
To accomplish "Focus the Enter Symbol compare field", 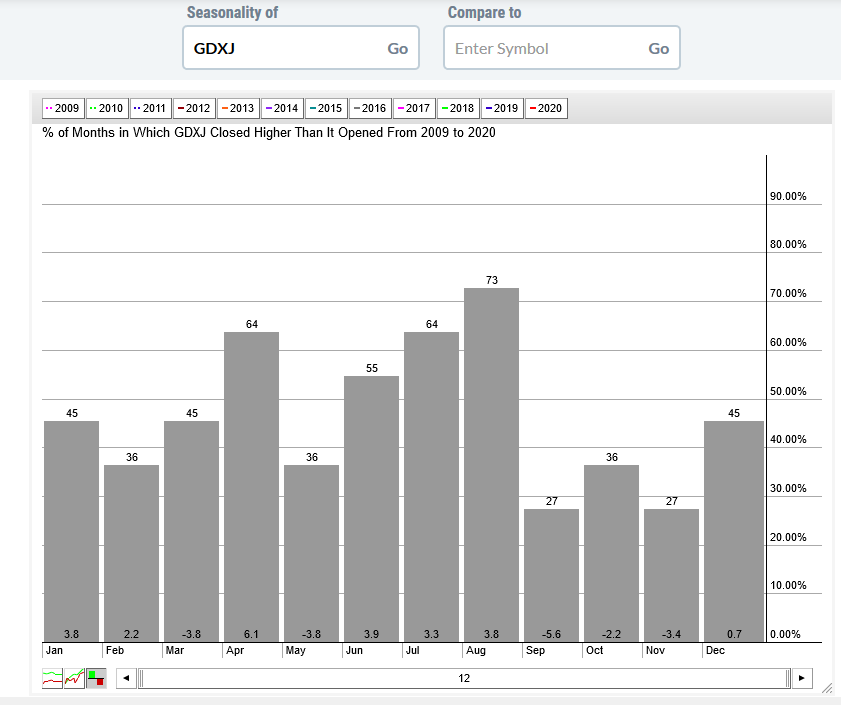I will tap(547, 49).
